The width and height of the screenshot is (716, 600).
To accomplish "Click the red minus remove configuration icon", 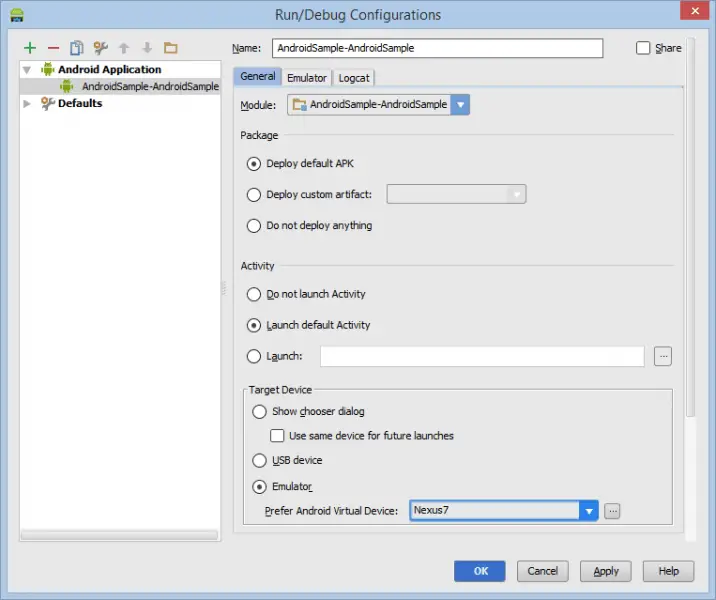I will 53,48.
